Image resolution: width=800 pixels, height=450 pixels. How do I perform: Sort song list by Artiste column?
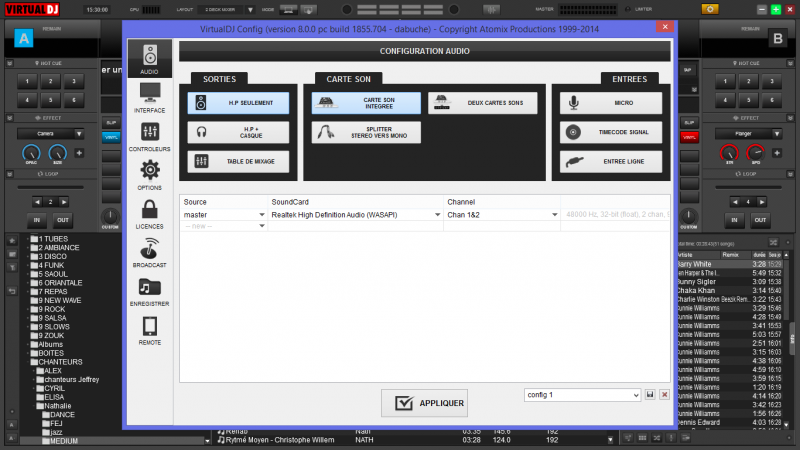[x=685, y=255]
